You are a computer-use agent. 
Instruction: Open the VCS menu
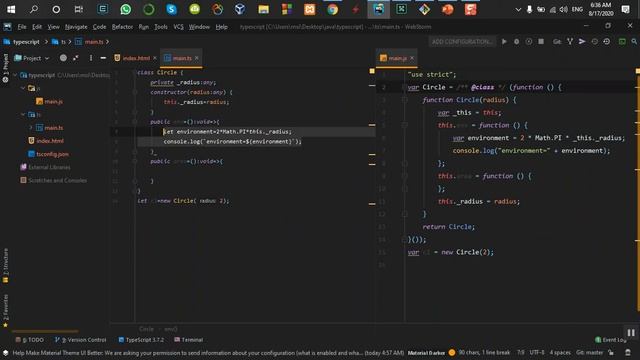[x=178, y=27]
